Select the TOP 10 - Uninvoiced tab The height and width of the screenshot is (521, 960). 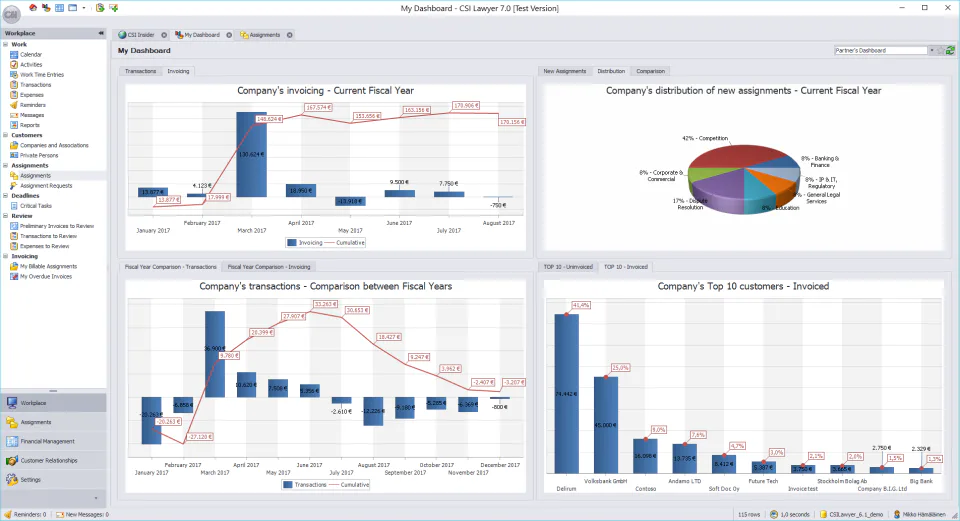point(568,267)
